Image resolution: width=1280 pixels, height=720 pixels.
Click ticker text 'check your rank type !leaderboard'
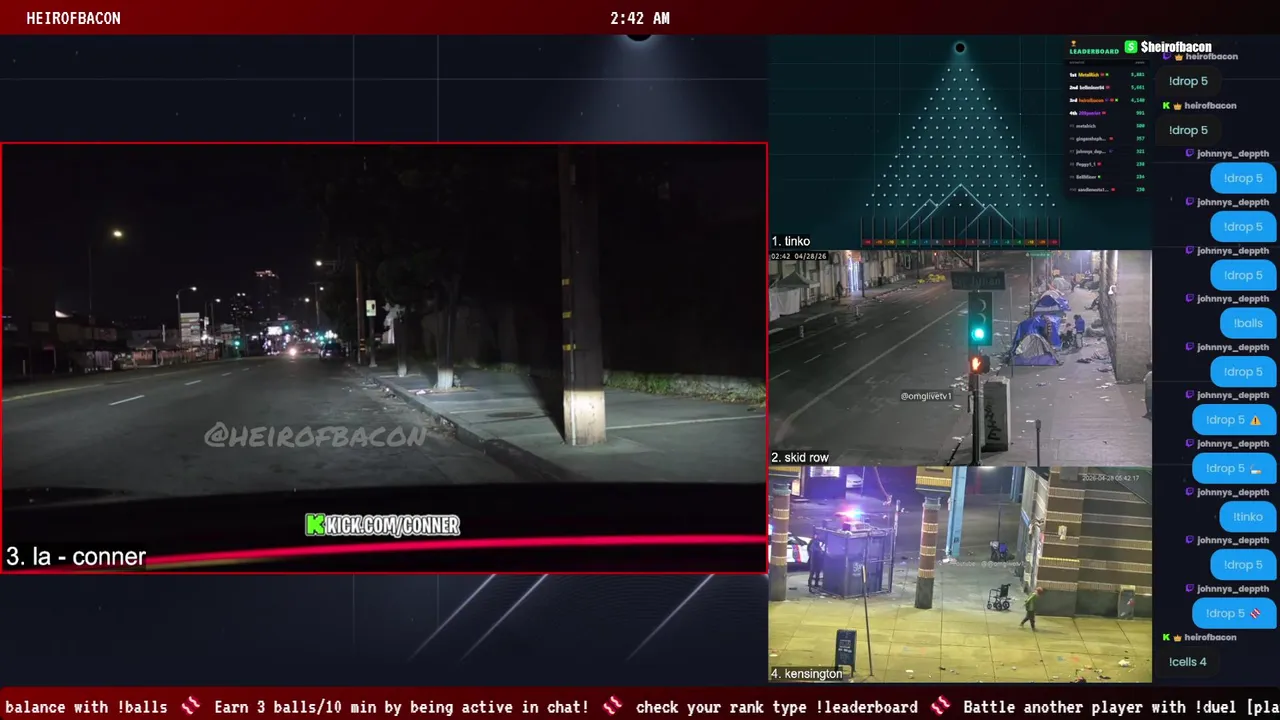point(776,707)
